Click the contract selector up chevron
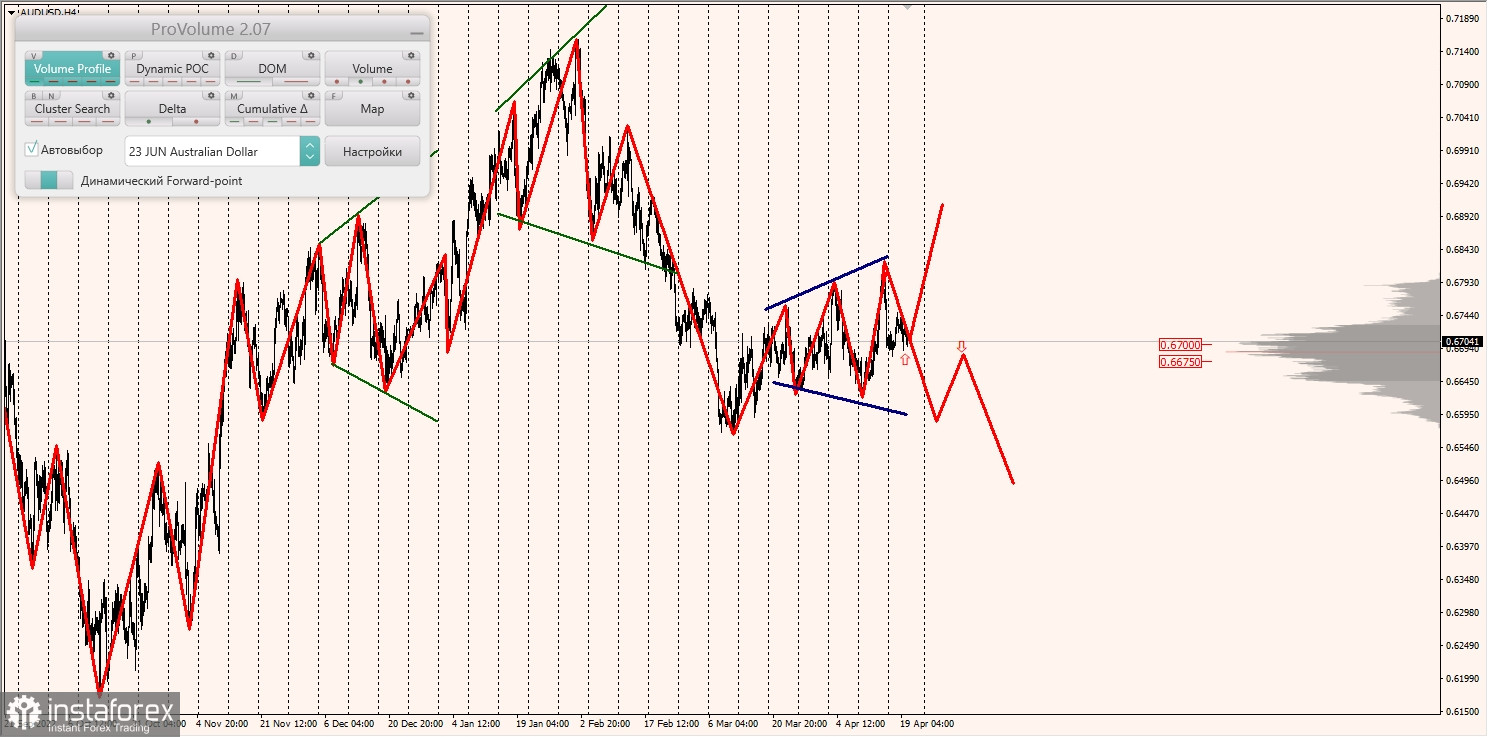Image resolution: width=1488 pixels, height=737 pixels. 310,145
